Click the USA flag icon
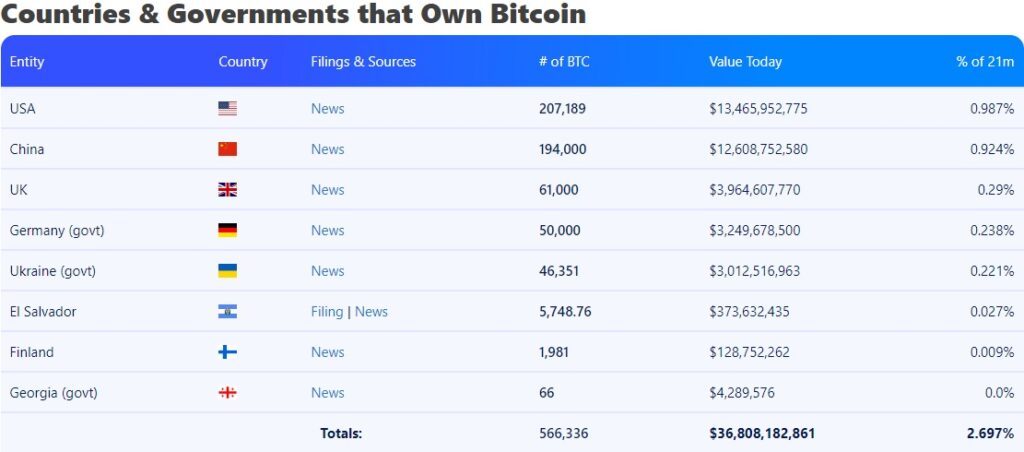Screen dimensions: 1024x452 (x=227, y=109)
